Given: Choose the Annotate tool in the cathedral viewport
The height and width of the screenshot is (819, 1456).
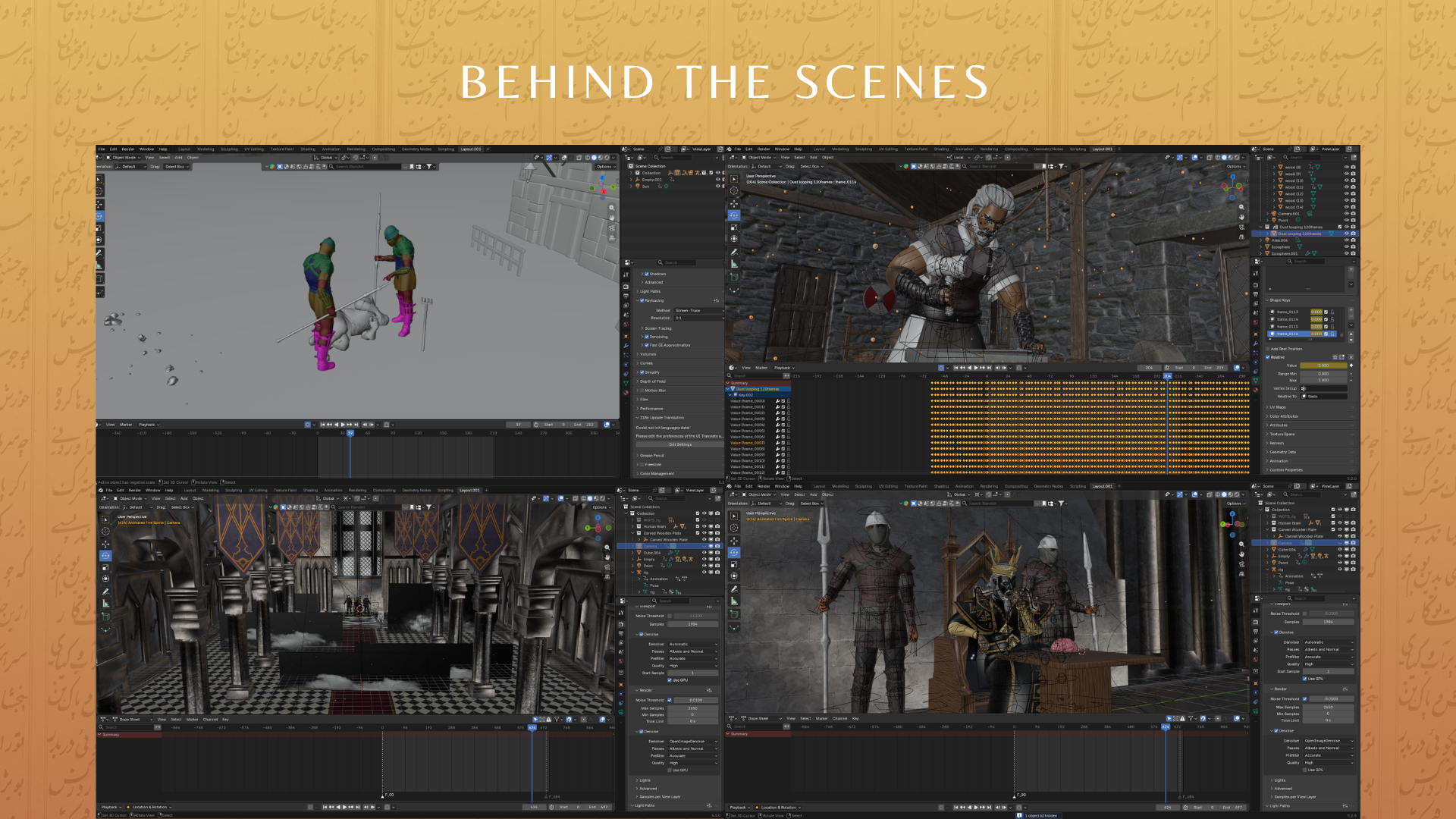Looking at the screenshot, I should [x=105, y=591].
